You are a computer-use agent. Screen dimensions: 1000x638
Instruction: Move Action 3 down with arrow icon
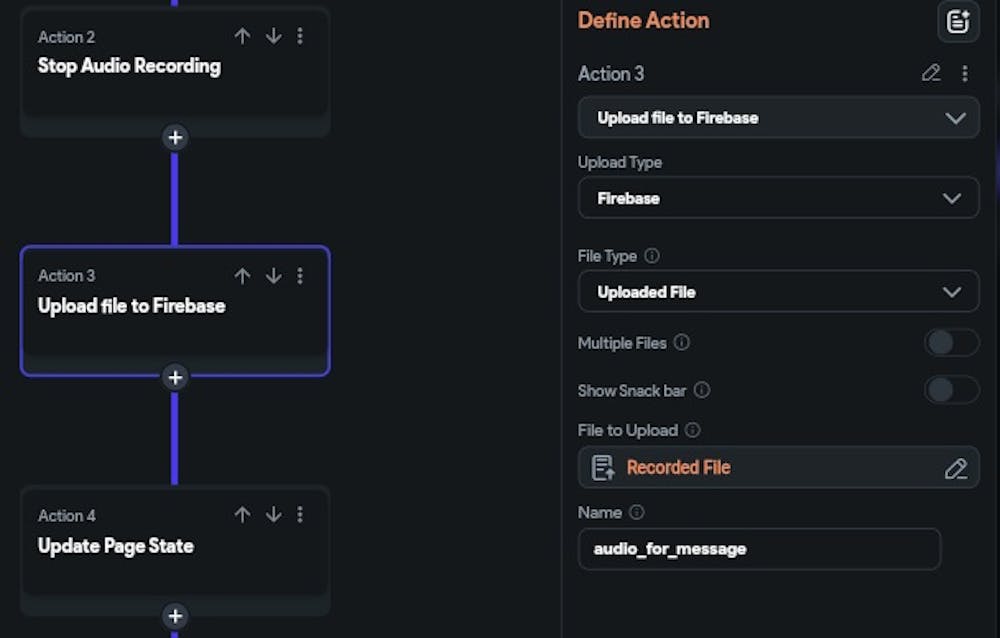(273, 276)
